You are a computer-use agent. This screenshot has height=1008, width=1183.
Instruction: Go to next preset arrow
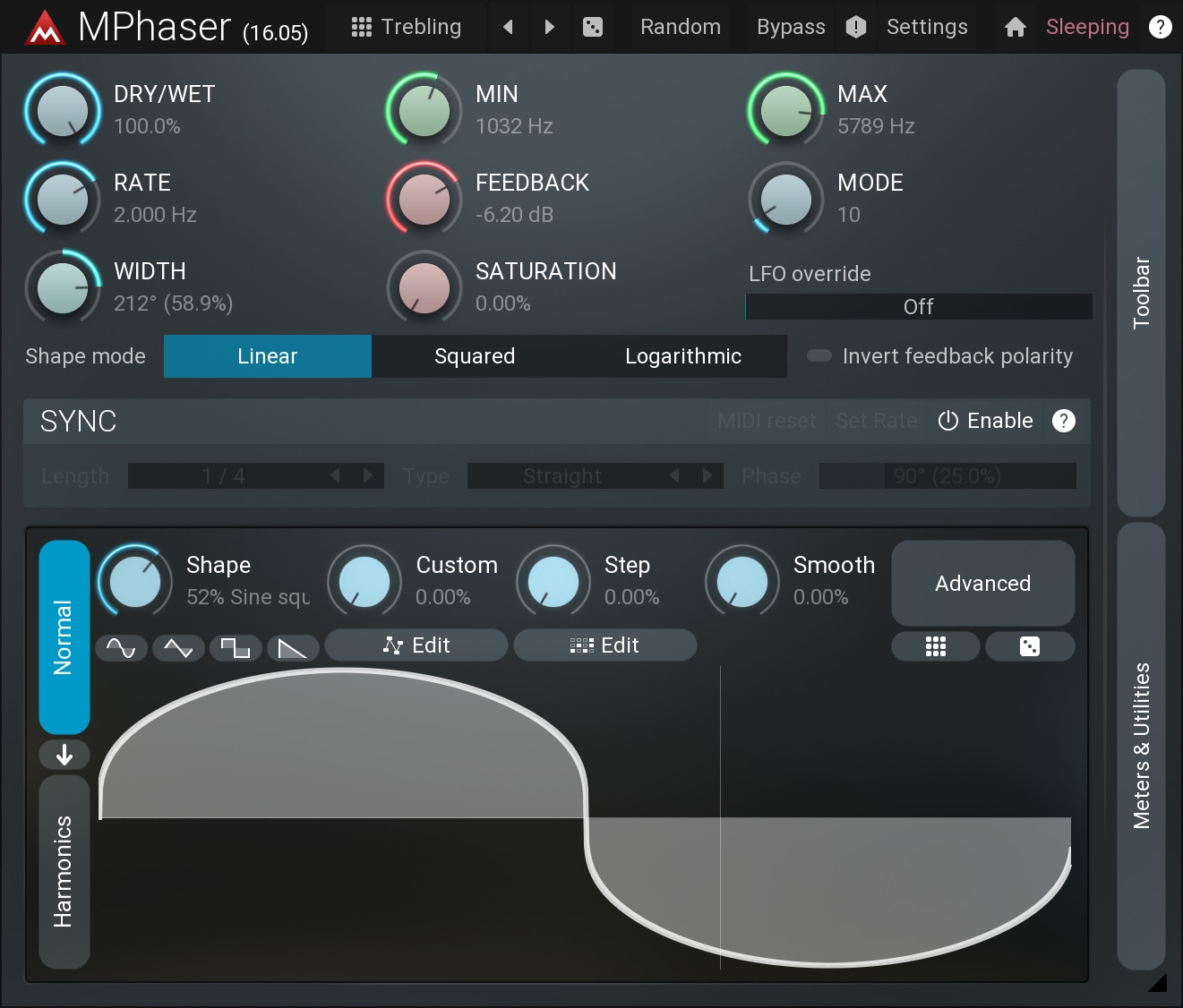(549, 27)
